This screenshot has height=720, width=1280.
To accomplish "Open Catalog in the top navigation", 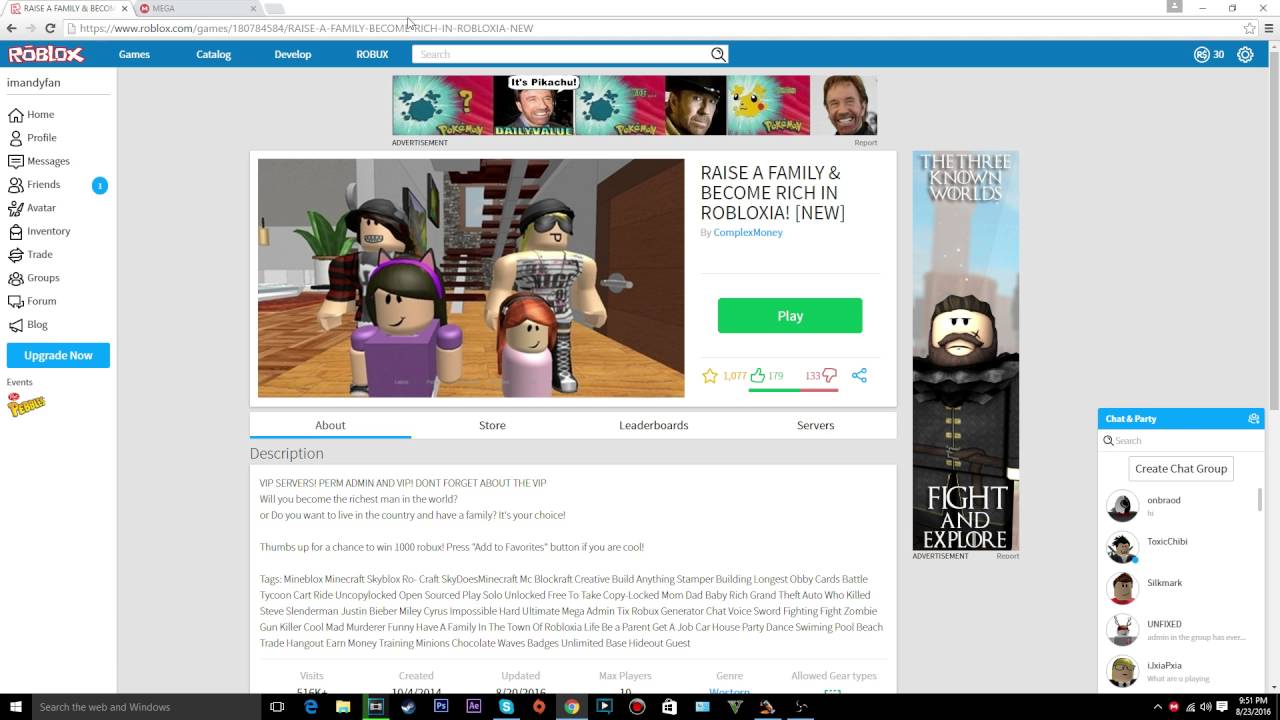I will click(x=213, y=54).
